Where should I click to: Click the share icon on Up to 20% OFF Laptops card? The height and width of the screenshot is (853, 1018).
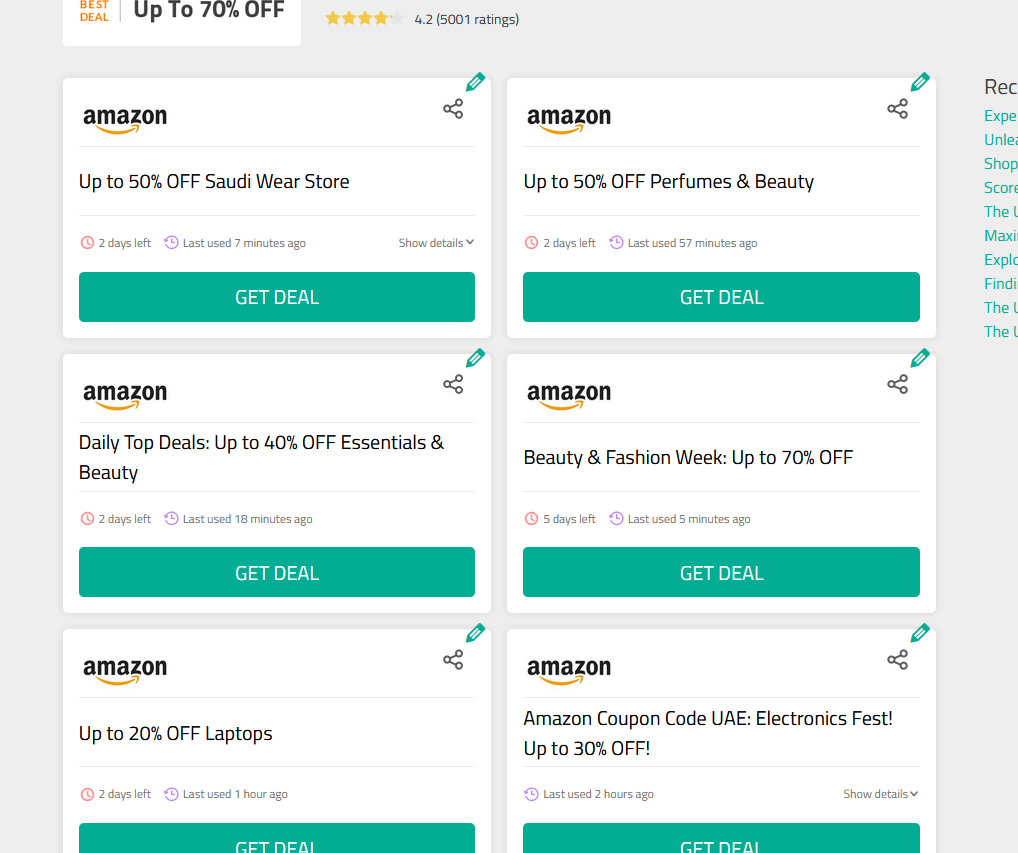(x=453, y=659)
